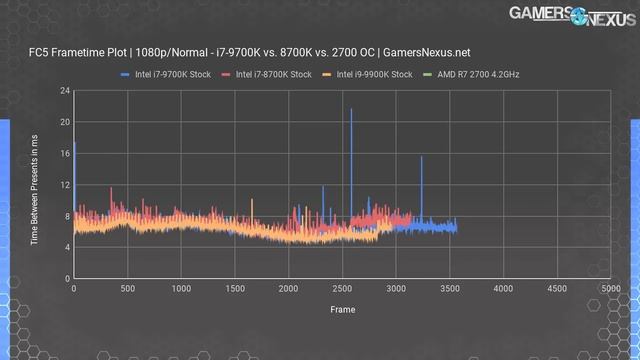The height and width of the screenshot is (360, 640).
Task: Click the x-axis value 4000
Action: (503, 289)
